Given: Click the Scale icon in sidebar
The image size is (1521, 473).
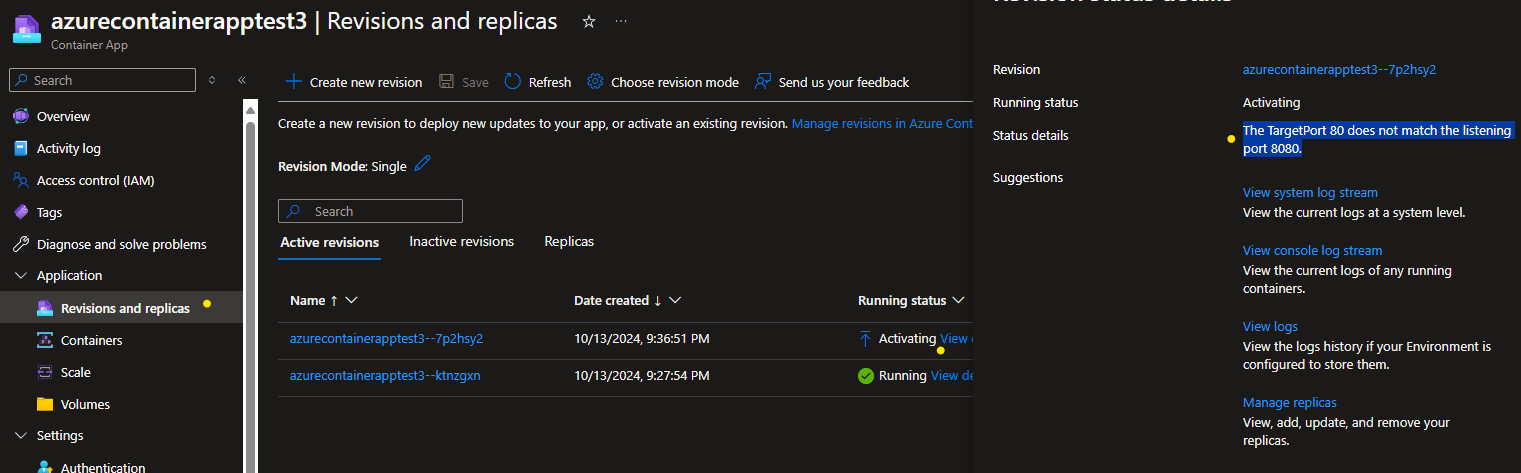Looking at the screenshot, I should tap(44, 372).
